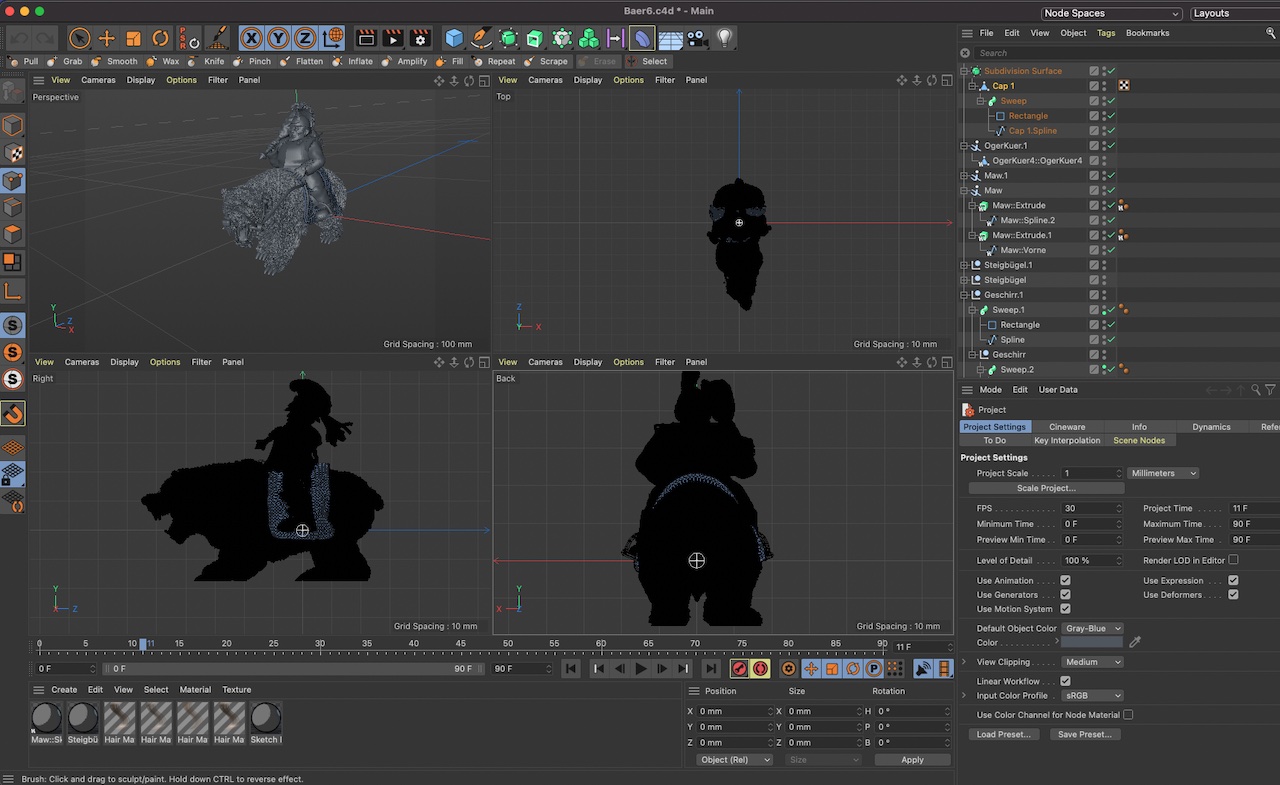Open the Millimeters unit dropdown
Image resolution: width=1280 pixels, height=785 pixels.
[1163, 473]
